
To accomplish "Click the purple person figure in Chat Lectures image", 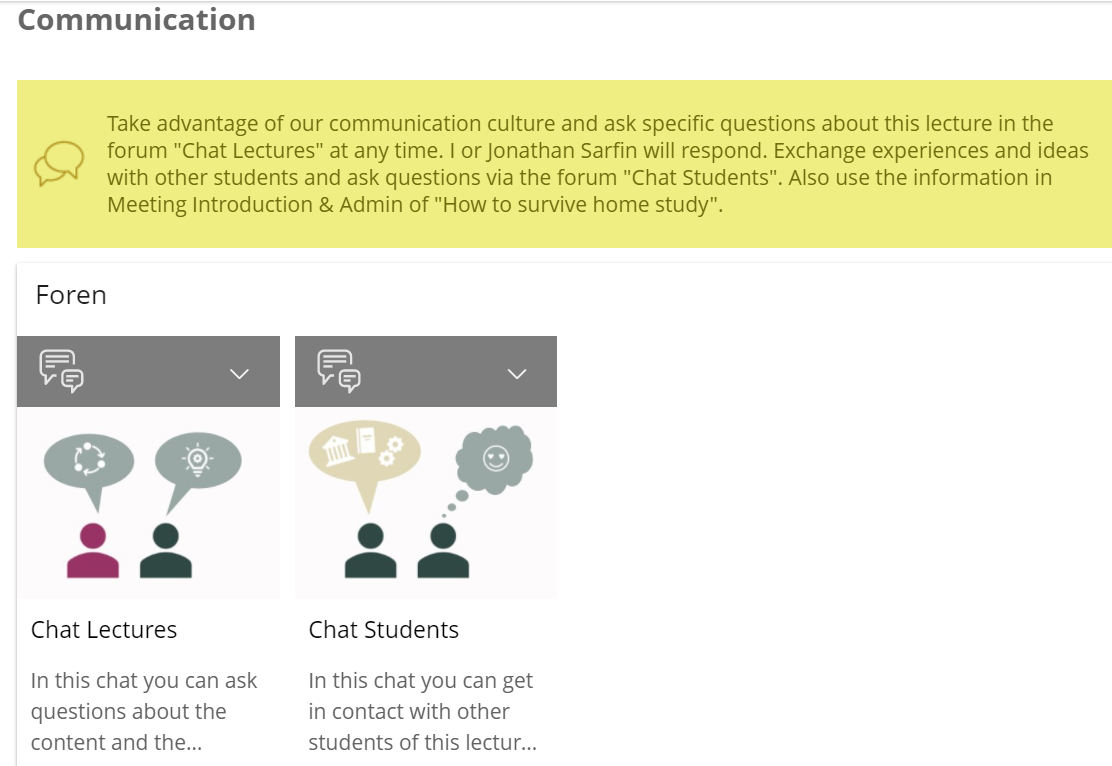I will [93, 551].
